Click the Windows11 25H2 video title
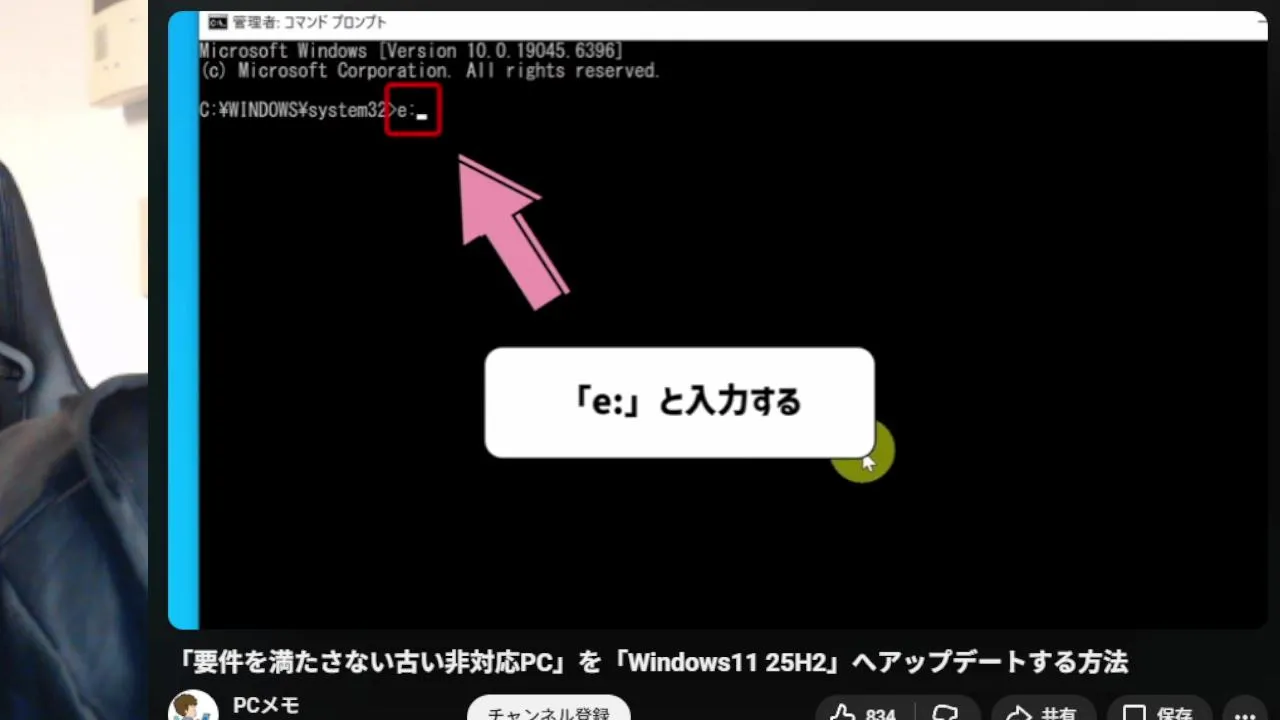1280x720 pixels. (653, 661)
